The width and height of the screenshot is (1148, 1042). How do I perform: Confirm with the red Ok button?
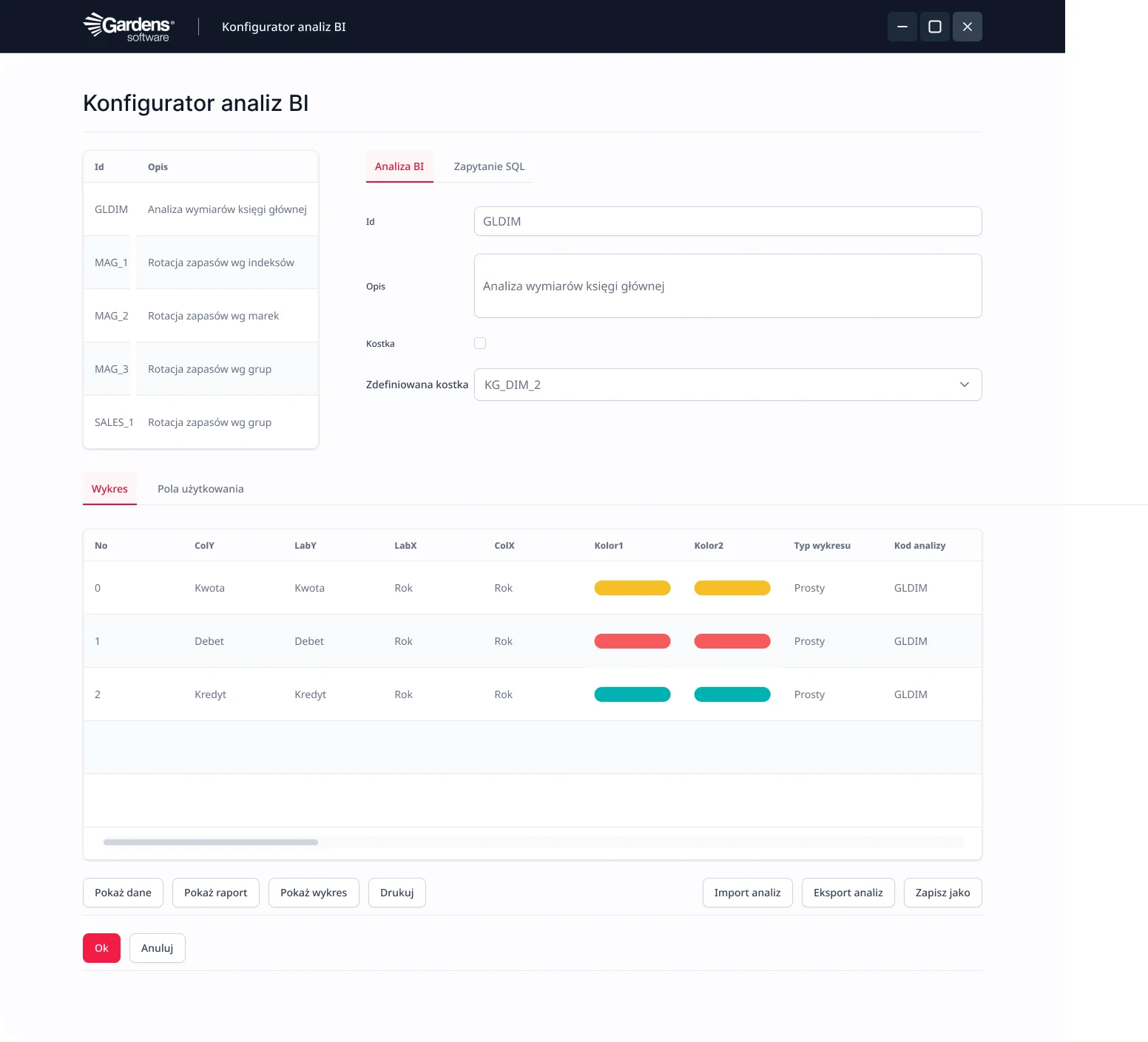click(x=101, y=948)
